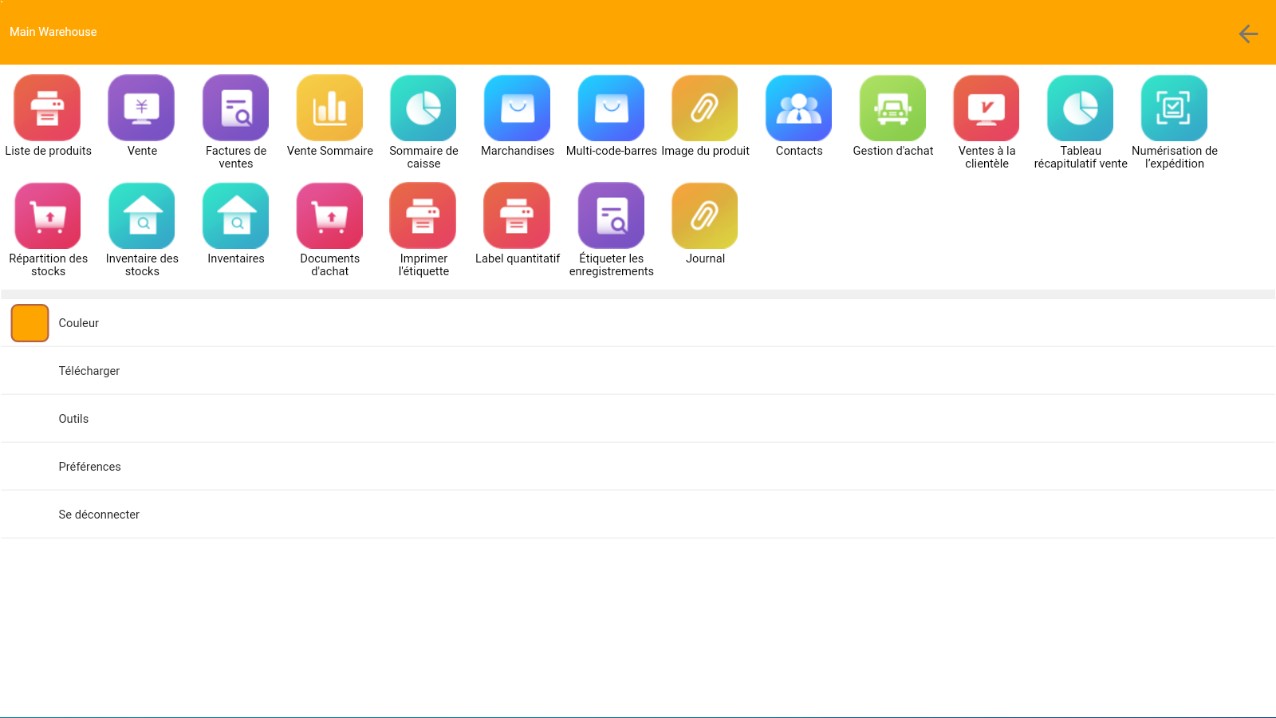
Task: Open the Multi-code-barres module
Action: (611, 108)
